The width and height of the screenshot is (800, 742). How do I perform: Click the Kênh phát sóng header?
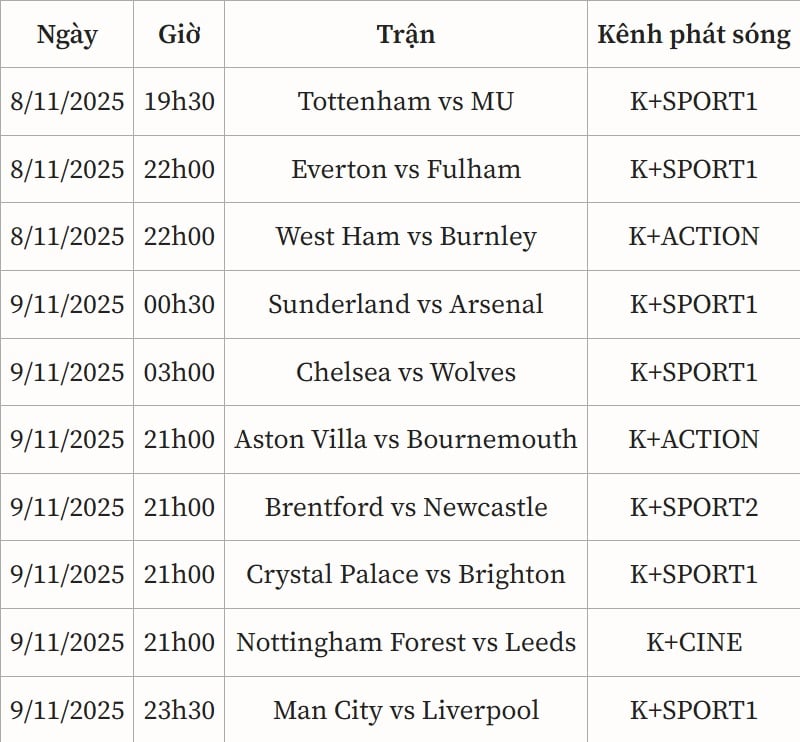[693, 34]
